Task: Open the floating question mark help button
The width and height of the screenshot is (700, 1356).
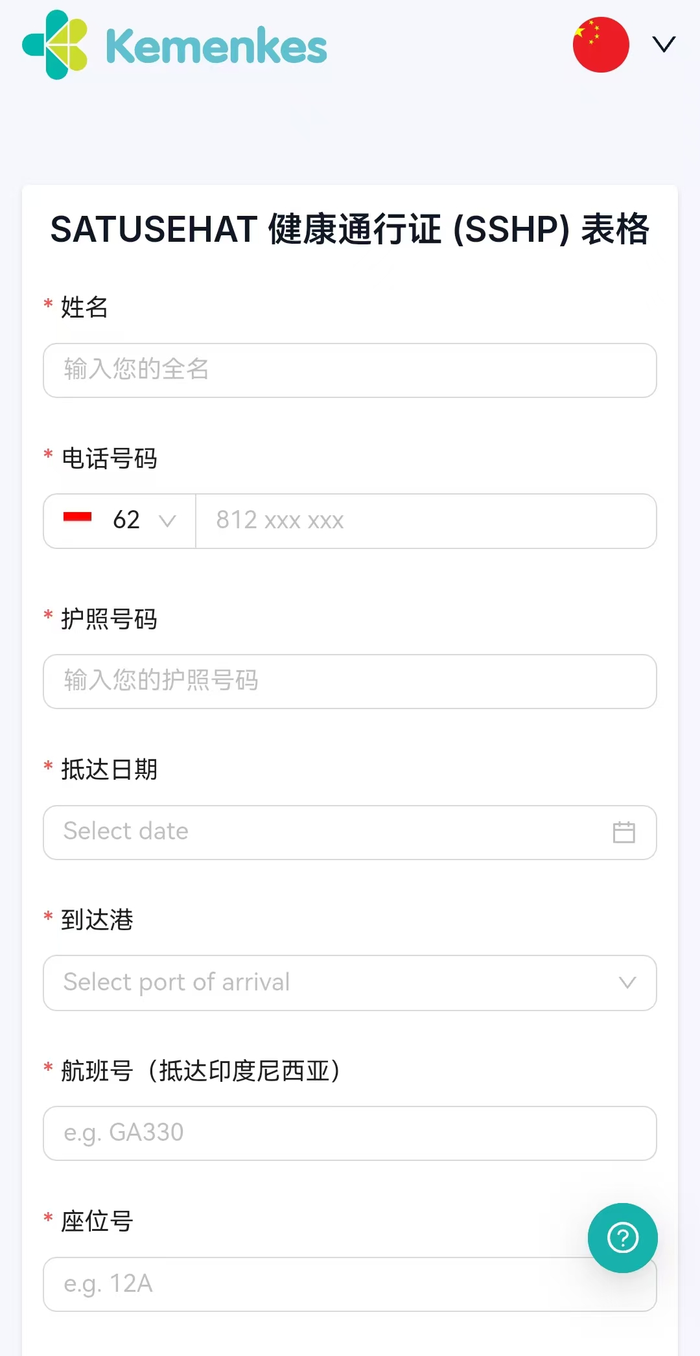Action: click(x=622, y=1238)
